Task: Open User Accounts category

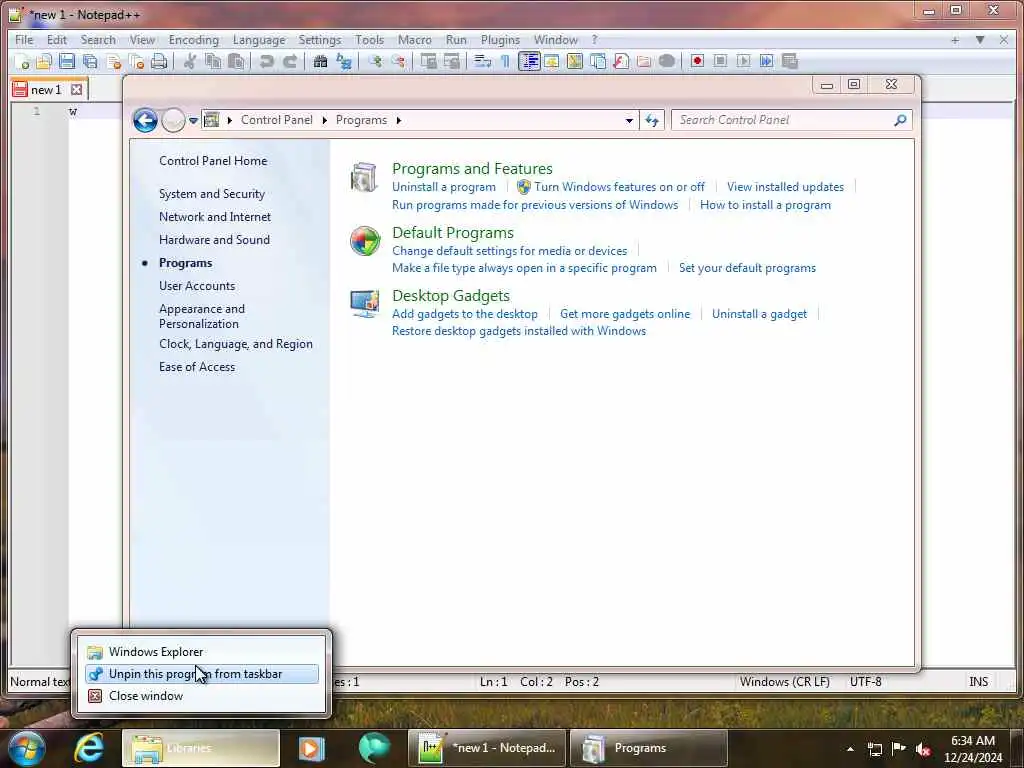Action: 197,286
